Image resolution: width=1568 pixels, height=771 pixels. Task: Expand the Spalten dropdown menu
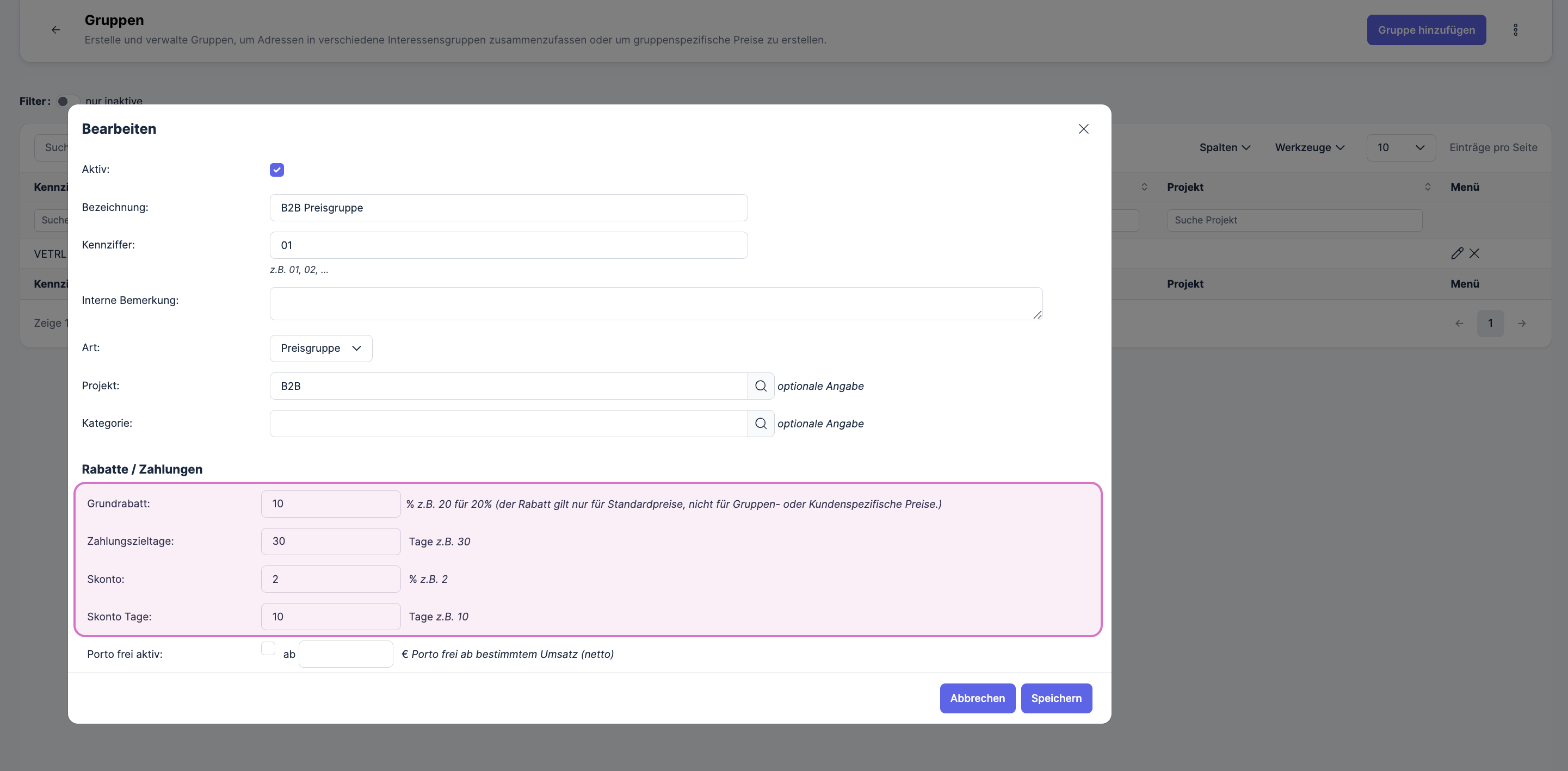tap(1224, 148)
